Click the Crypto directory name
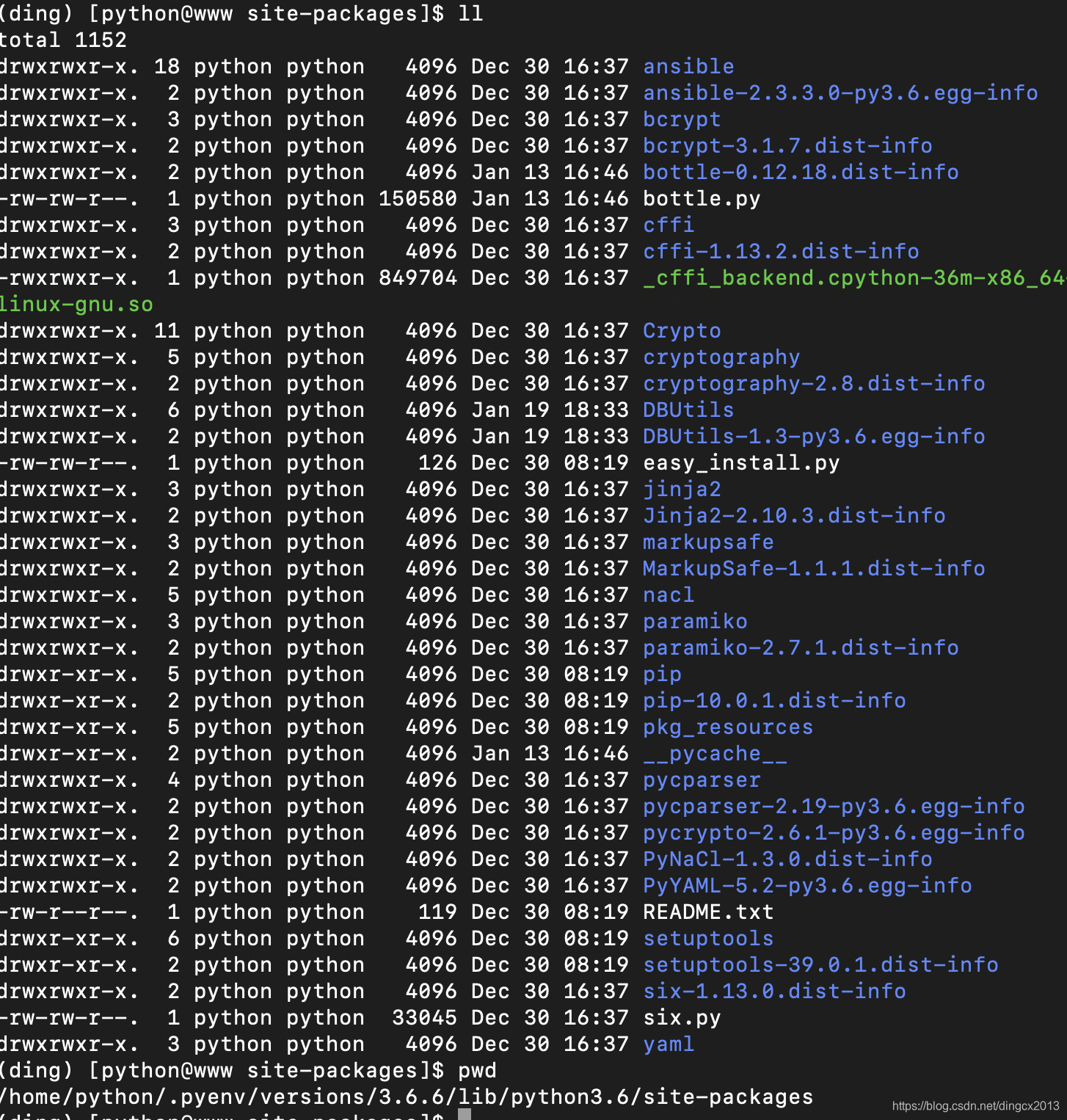1067x1120 pixels. (682, 331)
